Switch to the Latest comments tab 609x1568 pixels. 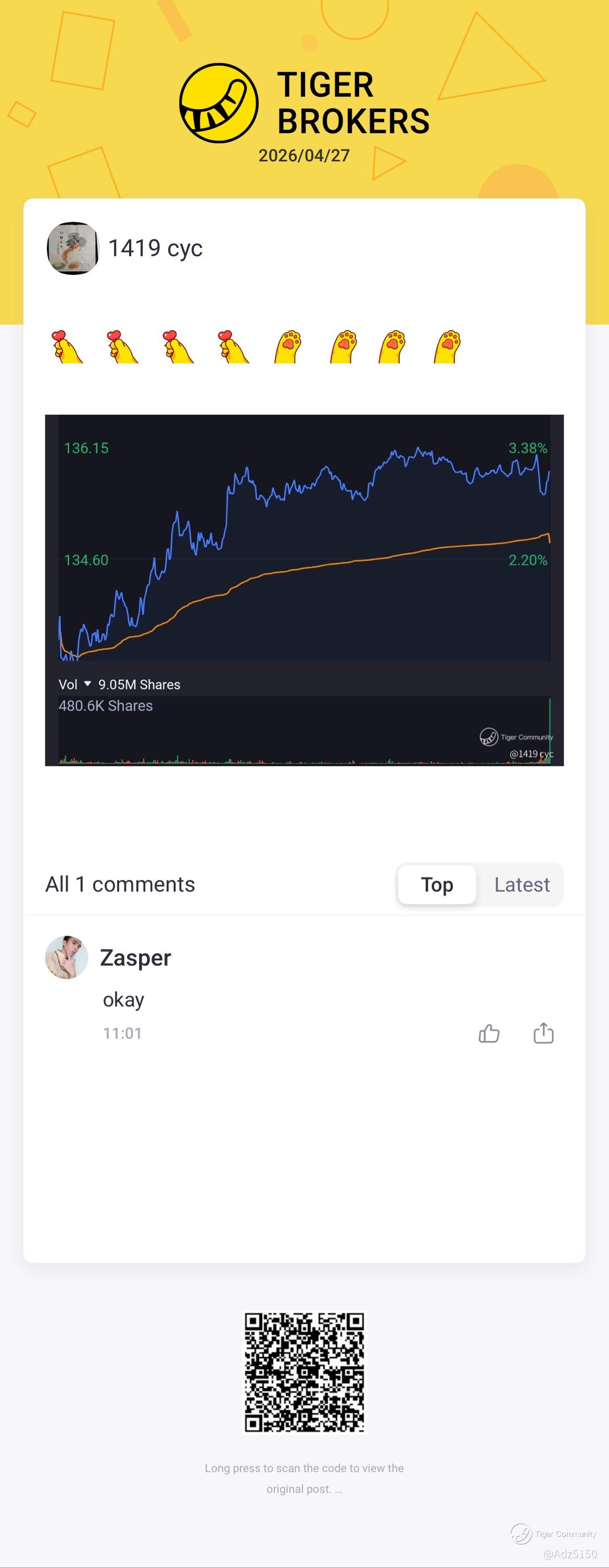click(522, 884)
